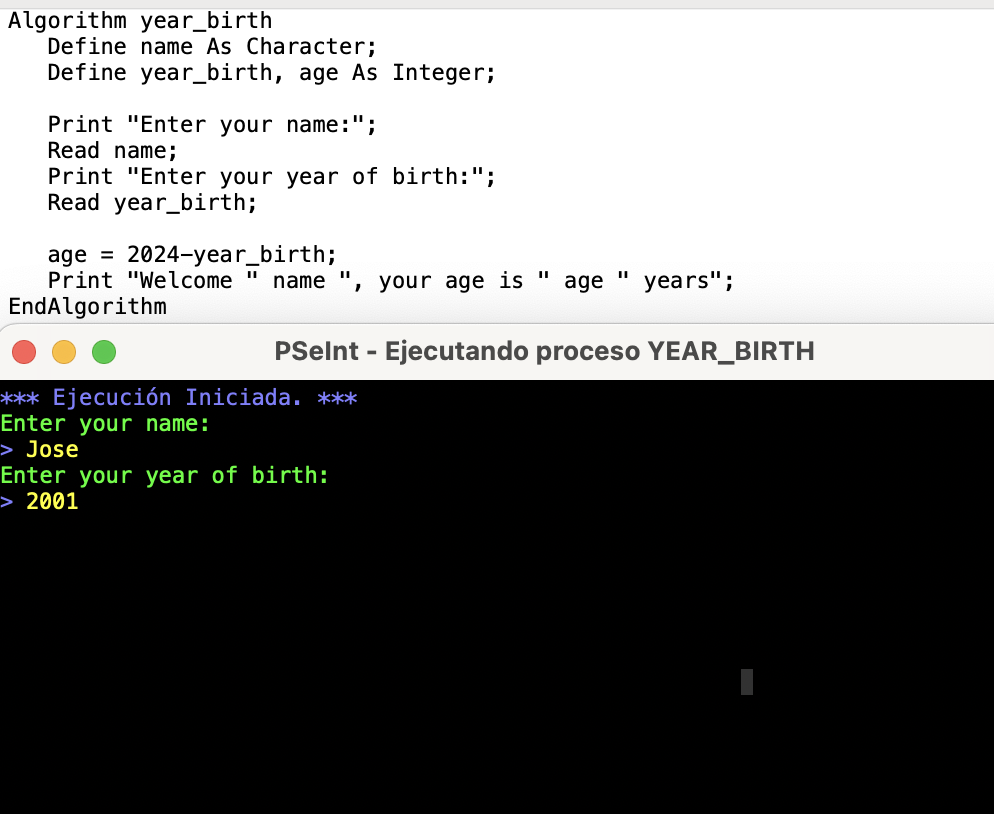Click the 'Define year_birth, age As Integer' line

pyautogui.click(x=271, y=72)
